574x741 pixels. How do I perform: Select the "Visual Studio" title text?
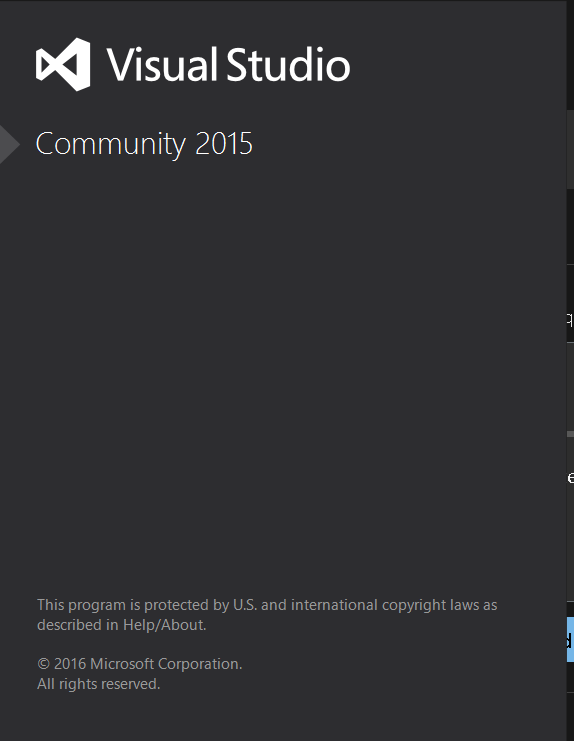tap(228, 64)
